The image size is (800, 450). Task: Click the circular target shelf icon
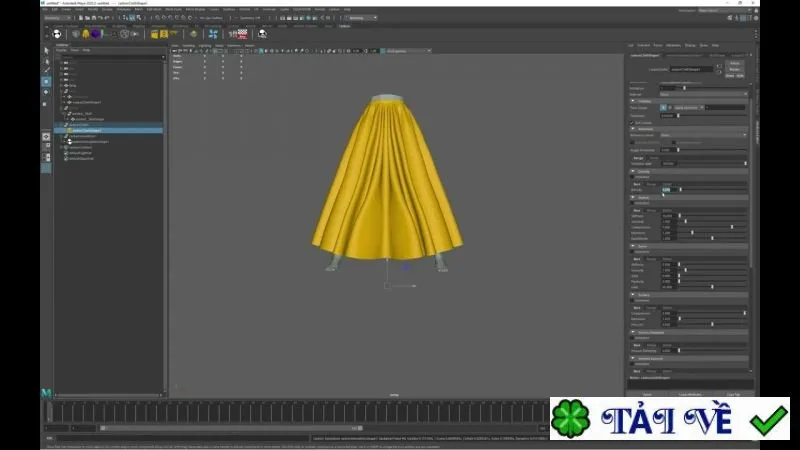(124, 34)
